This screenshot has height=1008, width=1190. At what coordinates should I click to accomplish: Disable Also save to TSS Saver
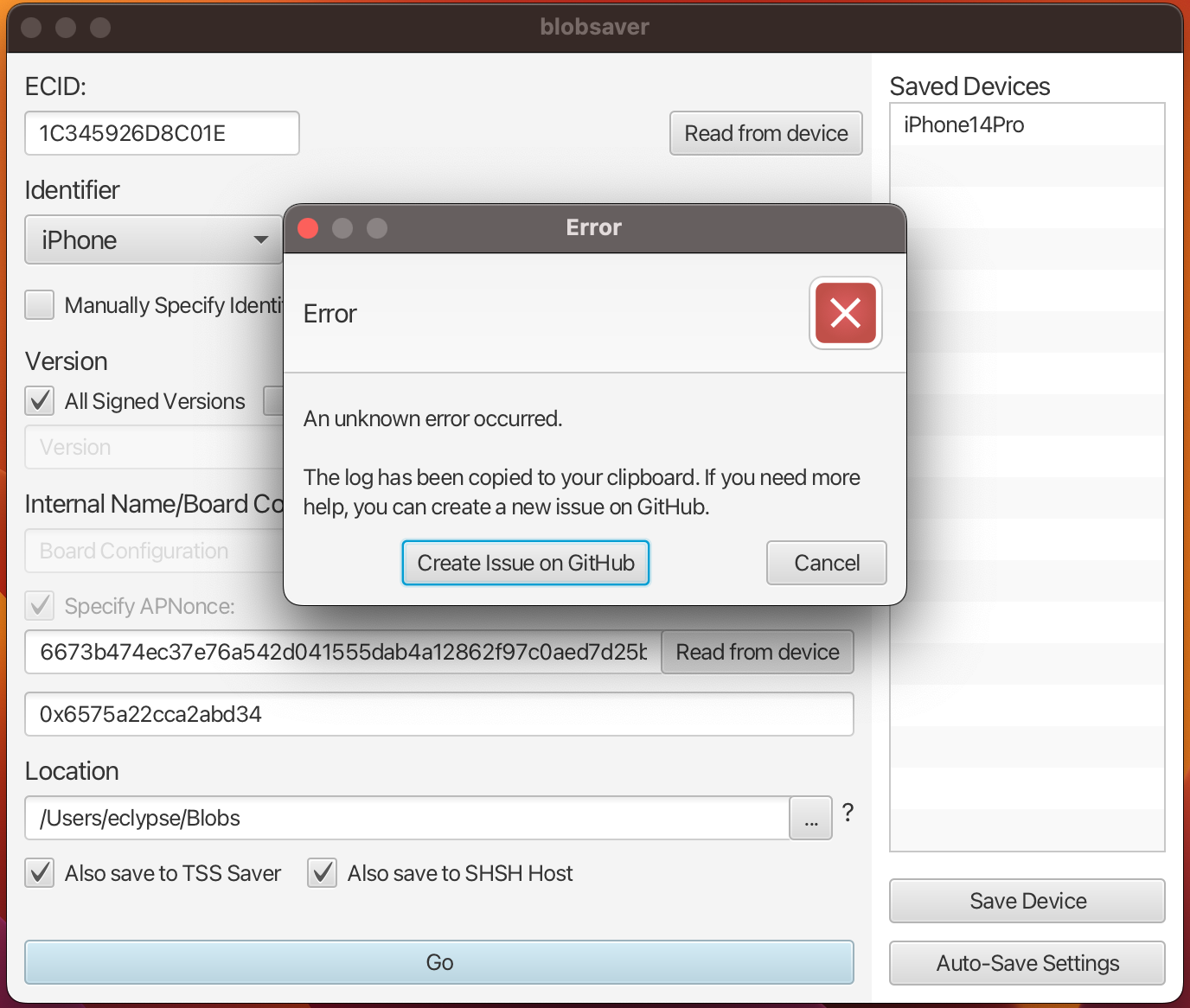tap(39, 873)
